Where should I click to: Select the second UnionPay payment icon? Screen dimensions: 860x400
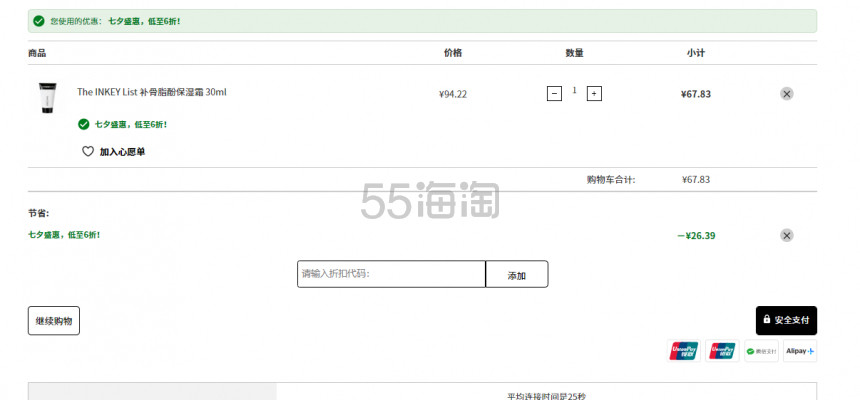click(x=722, y=351)
